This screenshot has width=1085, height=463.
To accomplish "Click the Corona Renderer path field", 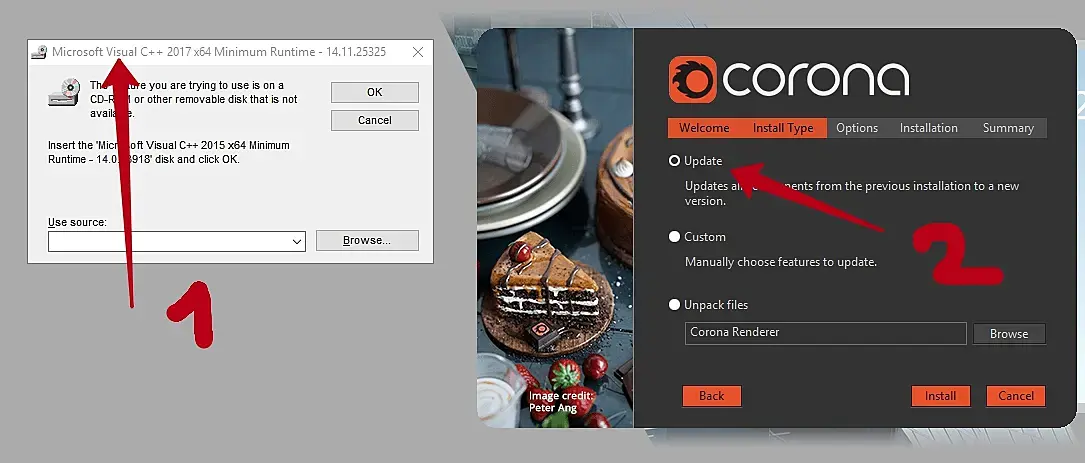I will tap(826, 333).
